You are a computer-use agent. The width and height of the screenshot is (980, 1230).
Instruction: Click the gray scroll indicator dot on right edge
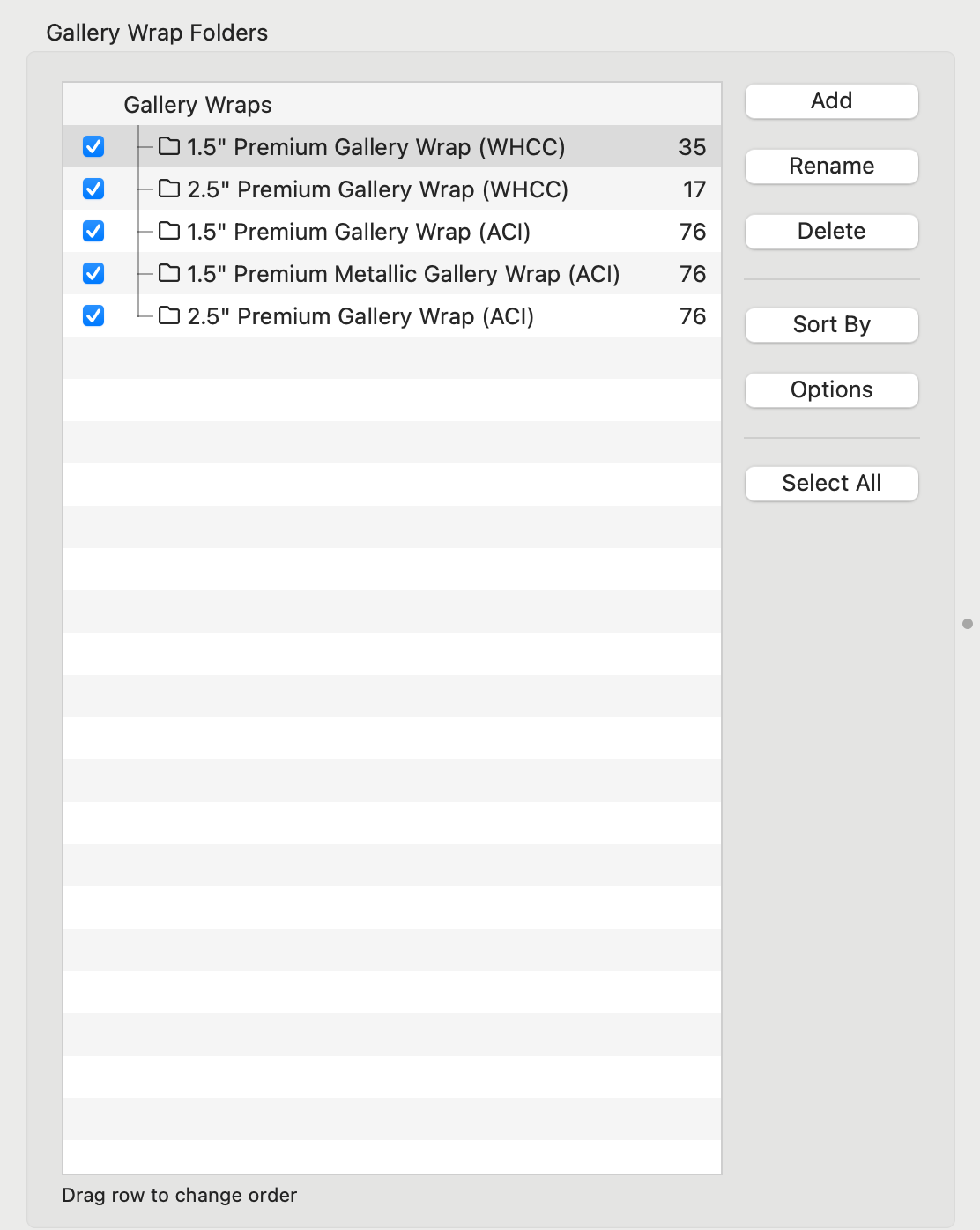968,624
